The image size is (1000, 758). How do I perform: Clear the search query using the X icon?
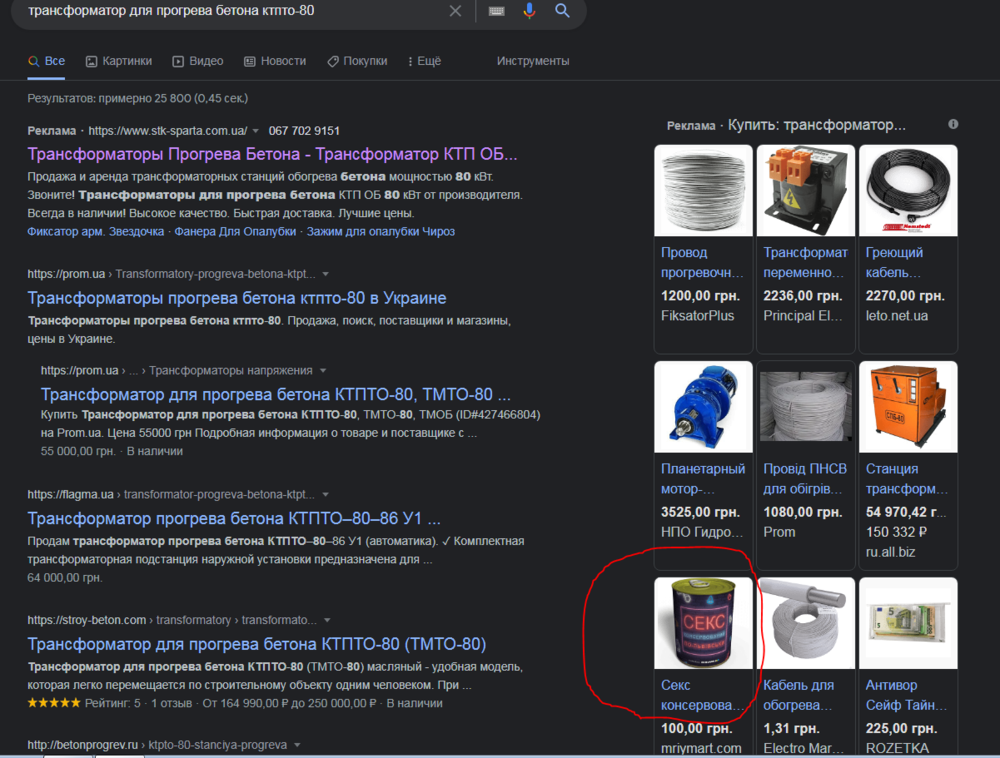455,11
